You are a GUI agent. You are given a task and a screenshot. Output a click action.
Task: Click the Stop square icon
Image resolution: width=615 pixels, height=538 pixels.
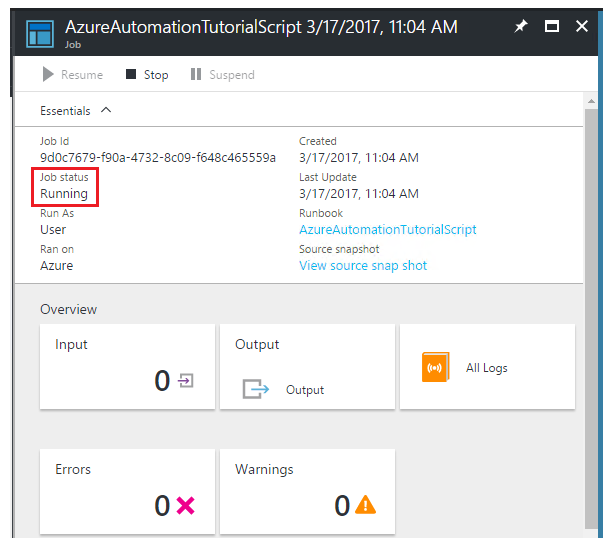(131, 74)
